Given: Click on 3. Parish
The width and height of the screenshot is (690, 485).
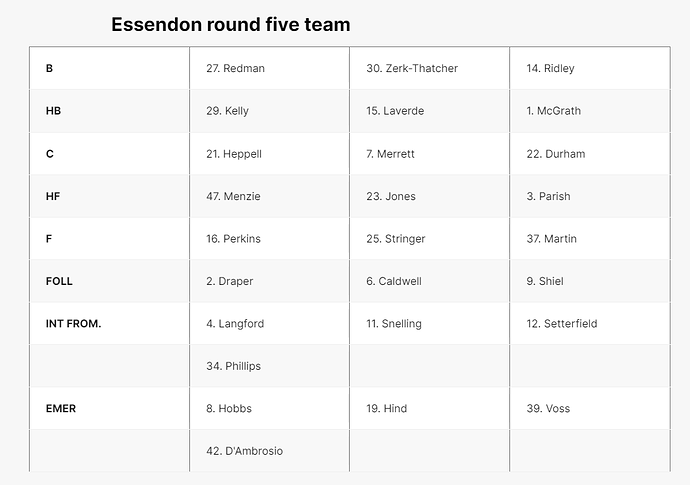Looking at the screenshot, I should pos(548,196).
